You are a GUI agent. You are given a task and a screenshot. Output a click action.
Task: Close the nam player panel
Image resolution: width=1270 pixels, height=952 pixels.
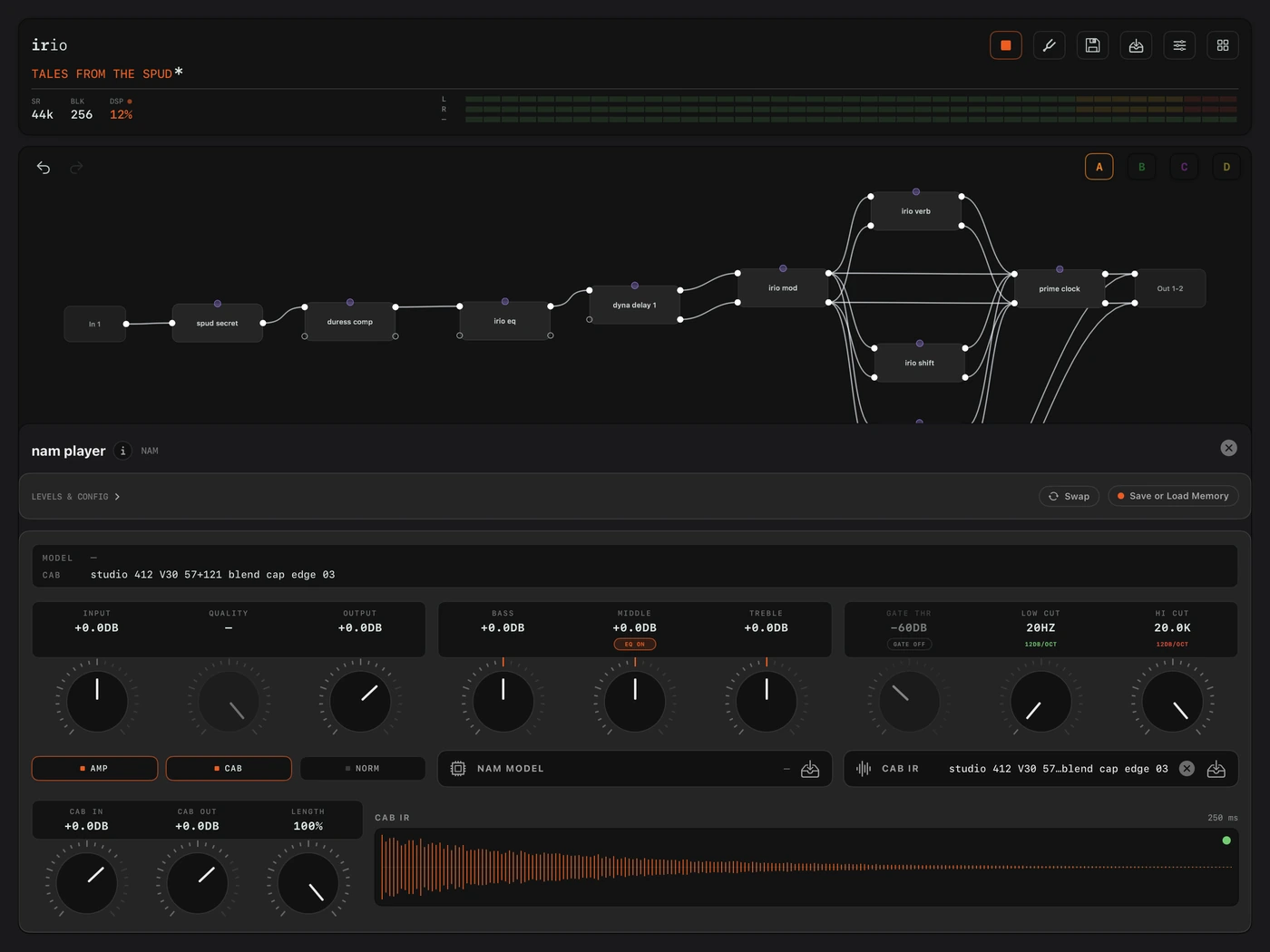[1228, 448]
